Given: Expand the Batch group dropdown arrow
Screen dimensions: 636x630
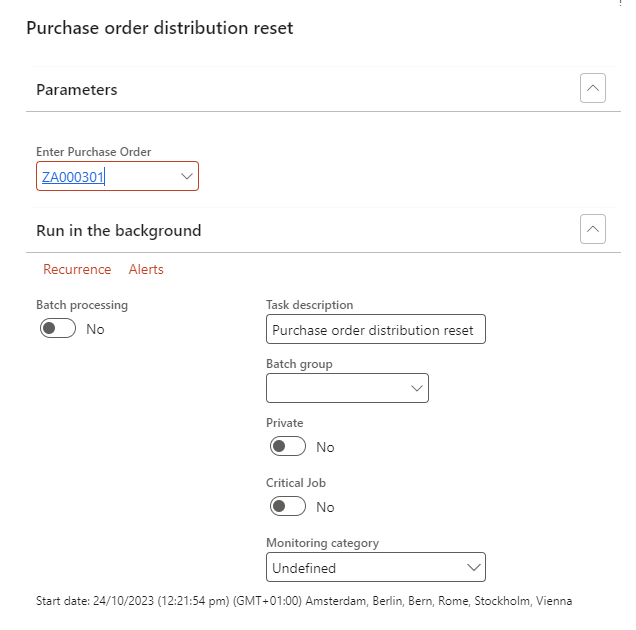Looking at the screenshot, I should pyautogui.click(x=416, y=388).
